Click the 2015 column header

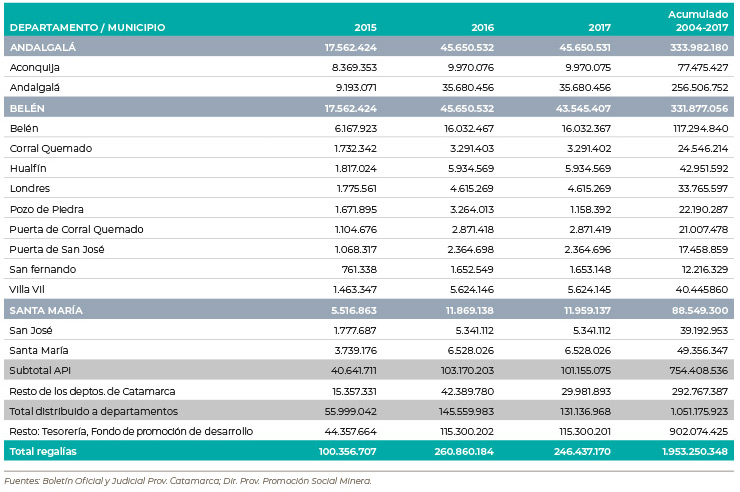(x=365, y=27)
